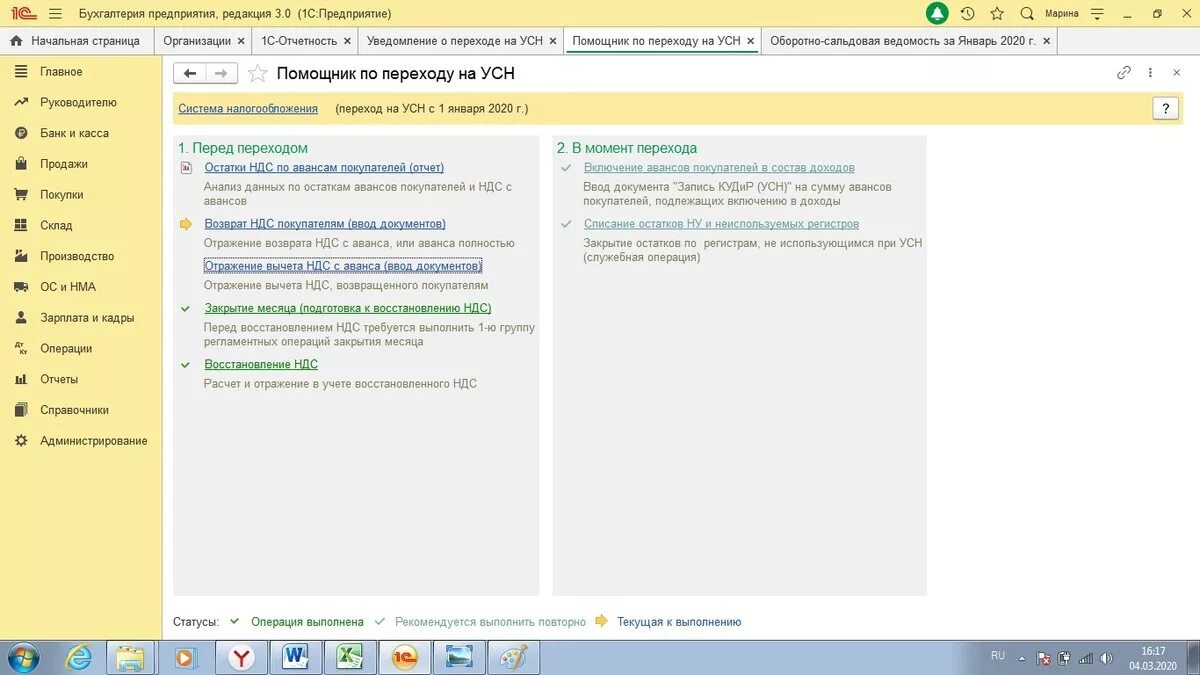The image size is (1200, 675).
Task: Open the hamburger main menu icon
Action: pos(55,13)
